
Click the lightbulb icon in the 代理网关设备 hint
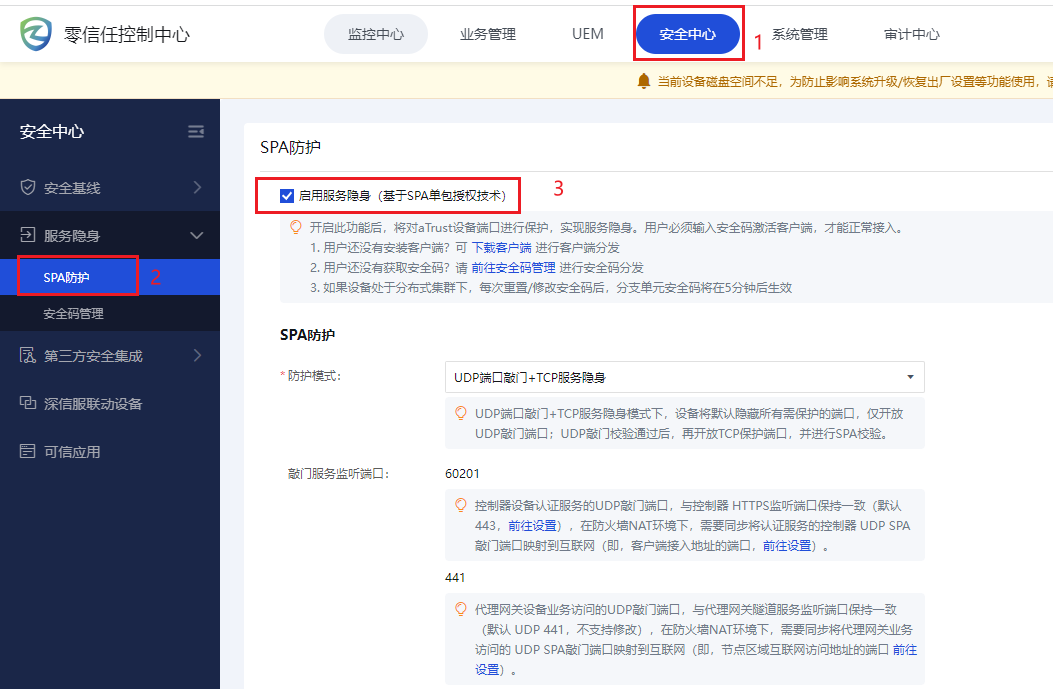pyautogui.click(x=461, y=609)
